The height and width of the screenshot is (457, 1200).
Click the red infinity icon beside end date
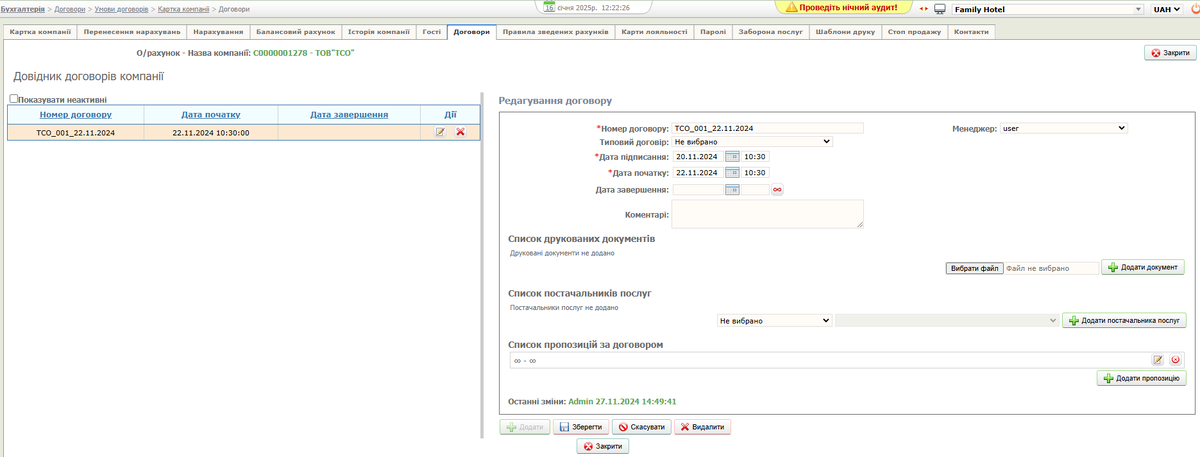[x=776, y=189]
